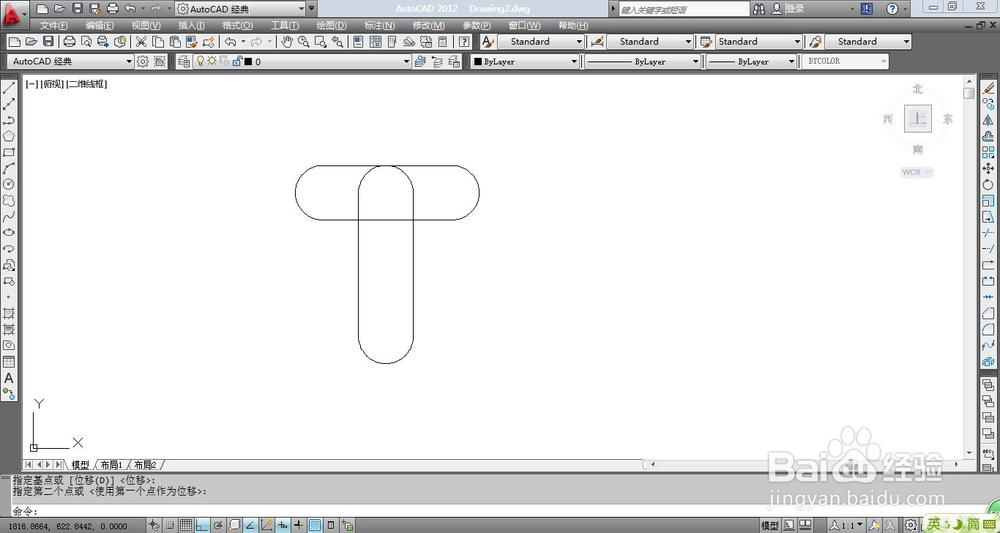Expand the WCS coordinate system dropdown
This screenshot has height=533, width=1000.
point(917,172)
